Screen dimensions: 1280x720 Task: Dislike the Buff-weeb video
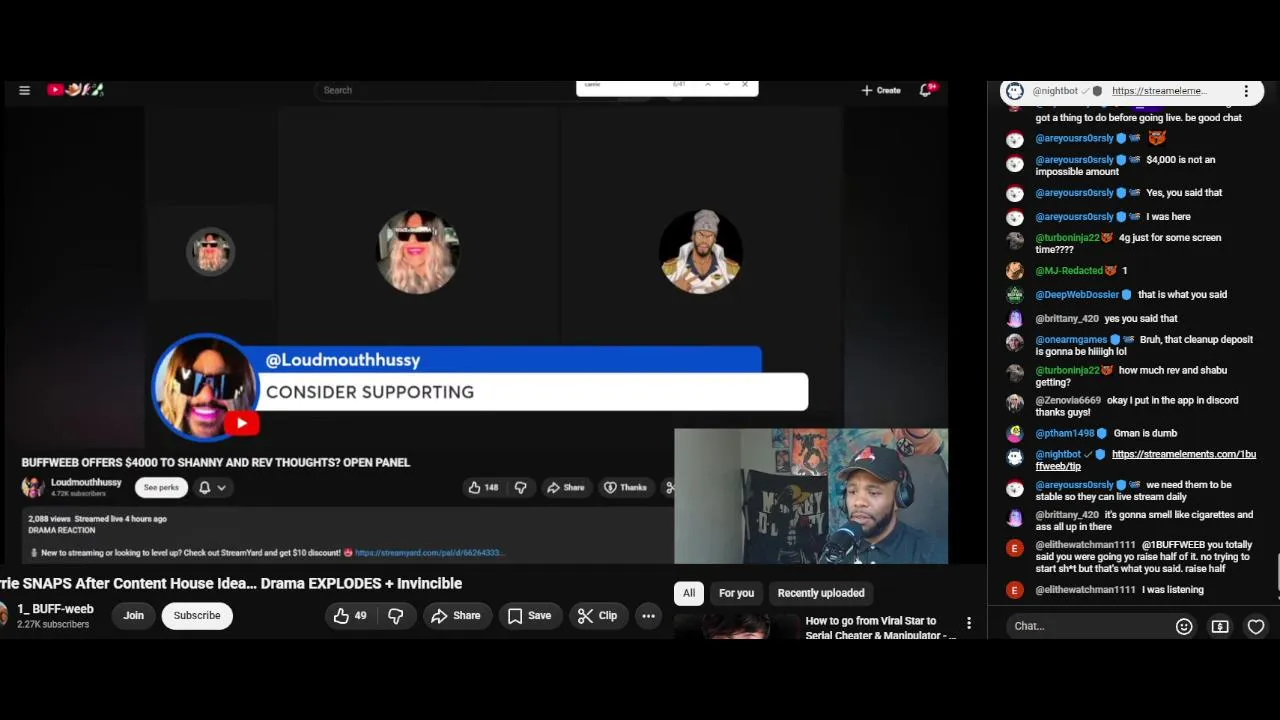click(396, 616)
